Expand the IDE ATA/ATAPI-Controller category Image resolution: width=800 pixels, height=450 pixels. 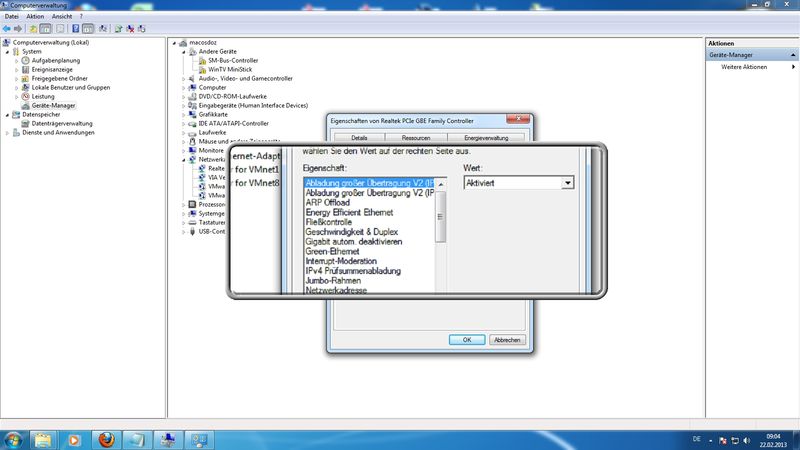[184, 124]
